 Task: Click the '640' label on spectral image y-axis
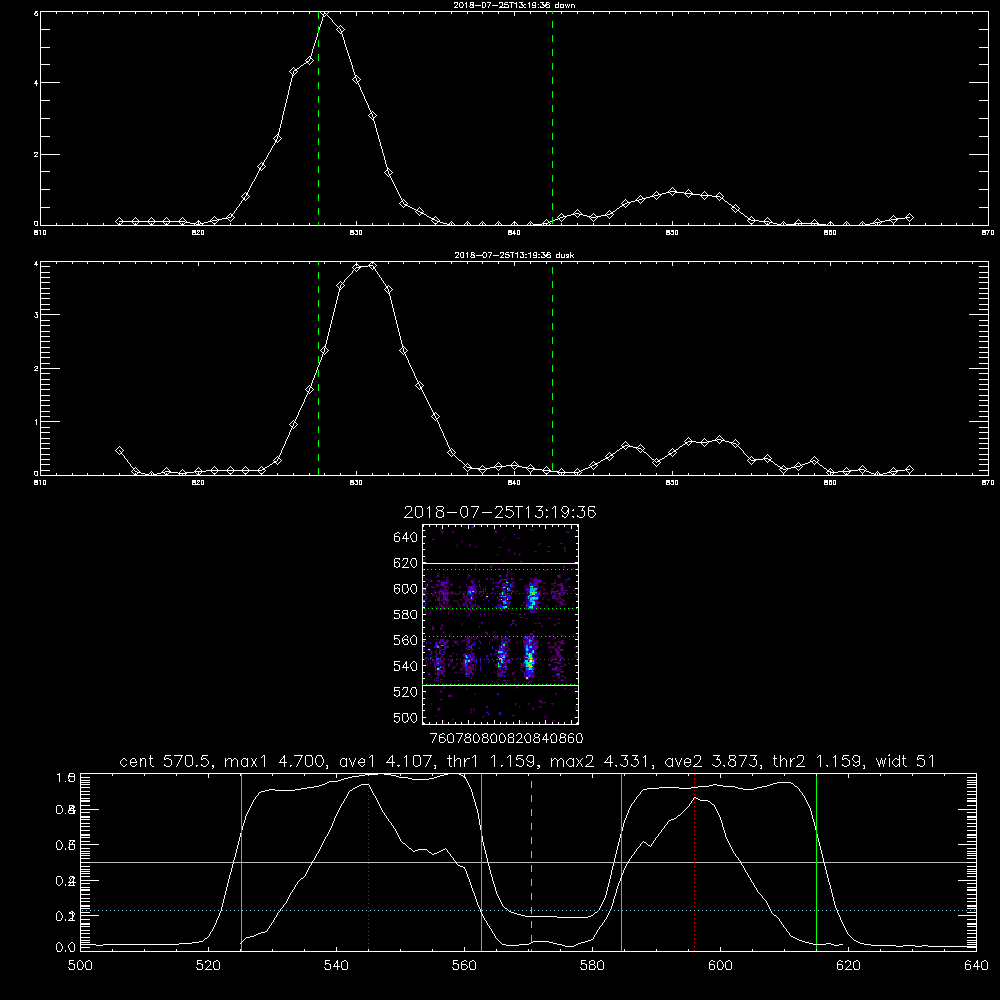click(x=406, y=538)
